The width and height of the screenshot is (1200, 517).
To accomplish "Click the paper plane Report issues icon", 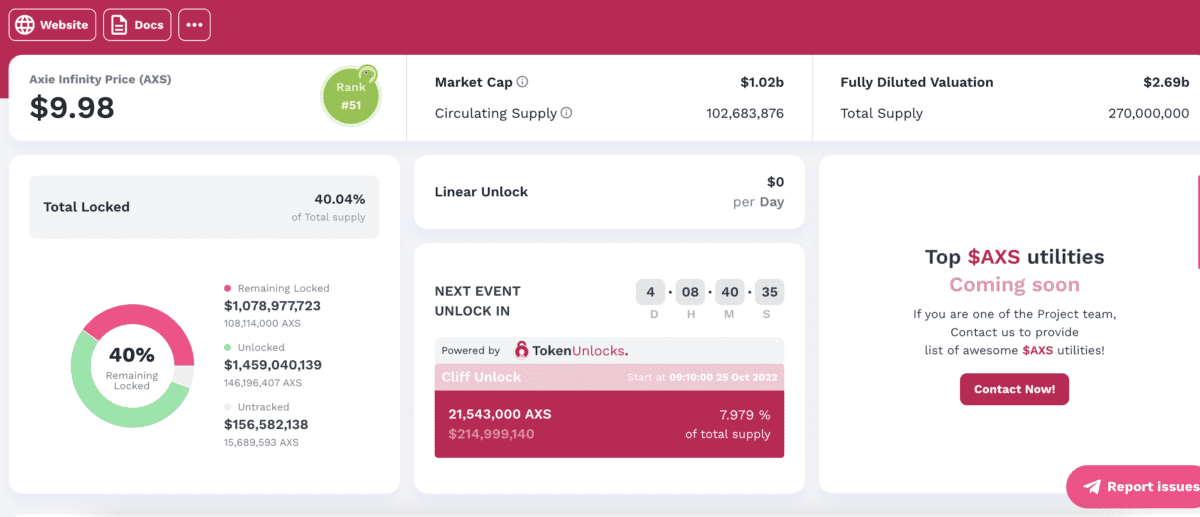I will tap(1092, 487).
